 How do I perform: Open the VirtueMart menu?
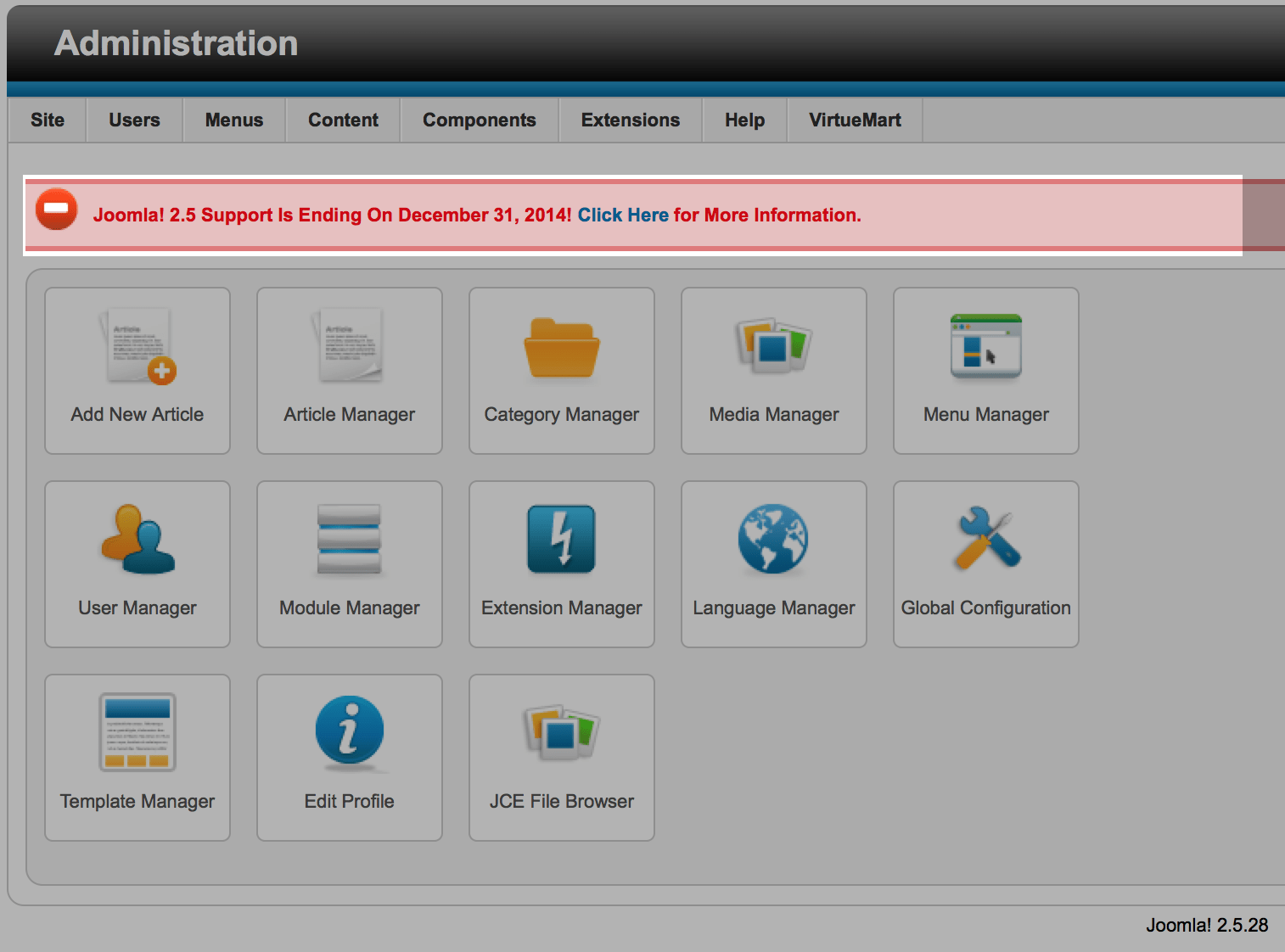(x=856, y=120)
